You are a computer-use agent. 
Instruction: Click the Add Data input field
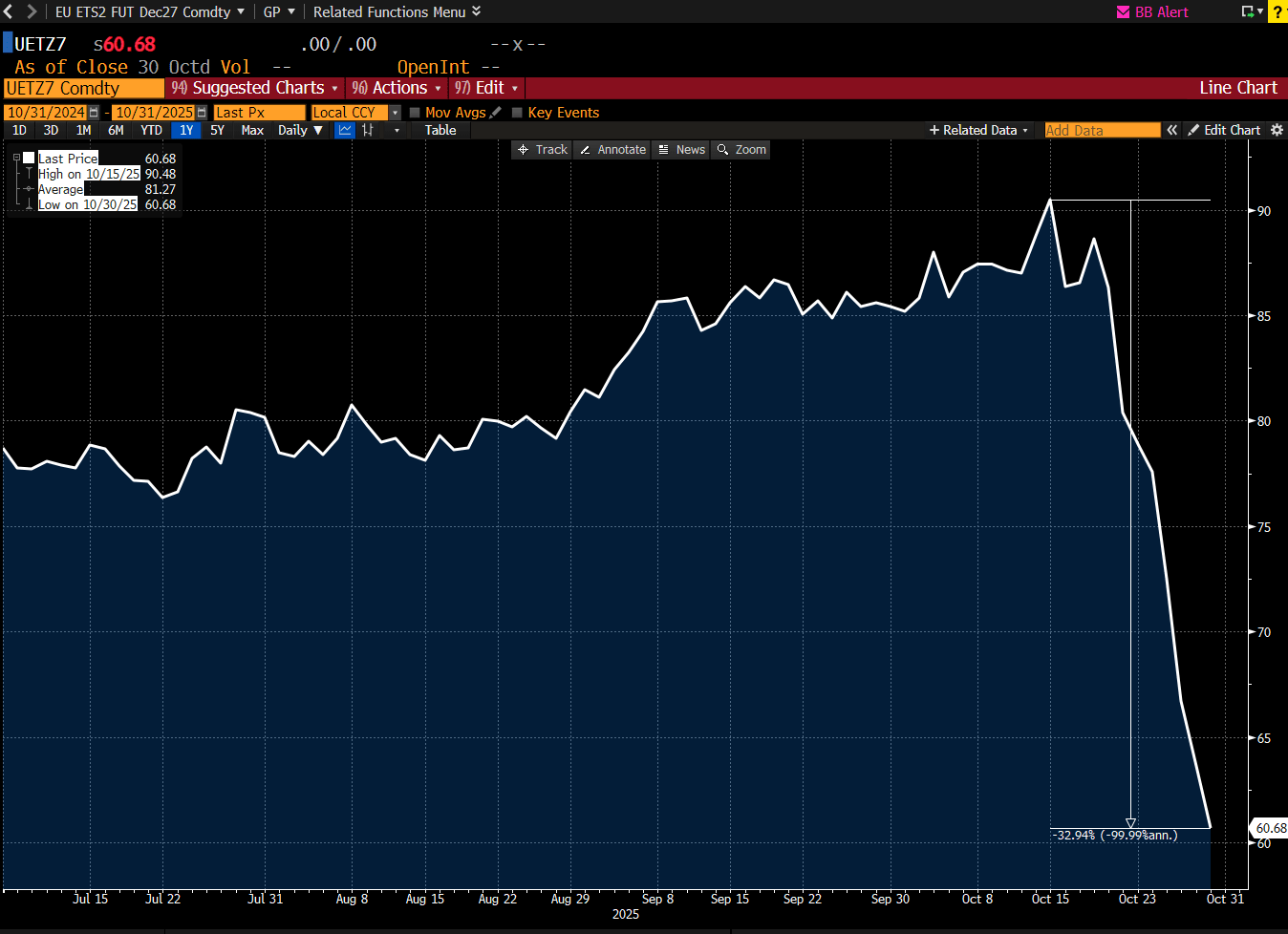tap(1102, 130)
